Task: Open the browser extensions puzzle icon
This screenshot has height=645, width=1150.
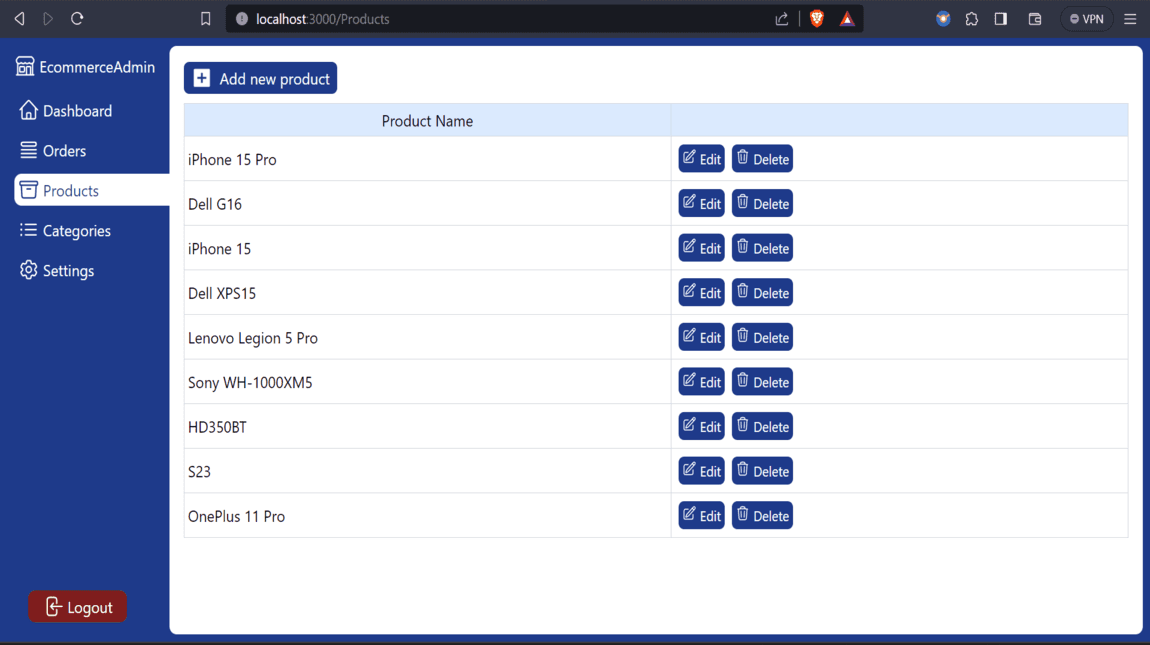Action: tap(971, 18)
